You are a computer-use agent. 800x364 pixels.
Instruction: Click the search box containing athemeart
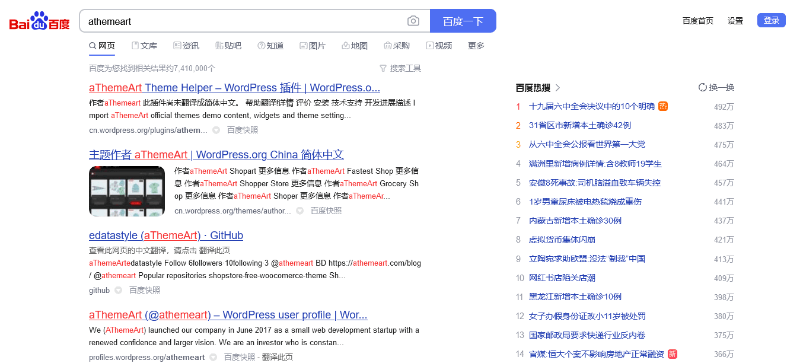[255, 21]
